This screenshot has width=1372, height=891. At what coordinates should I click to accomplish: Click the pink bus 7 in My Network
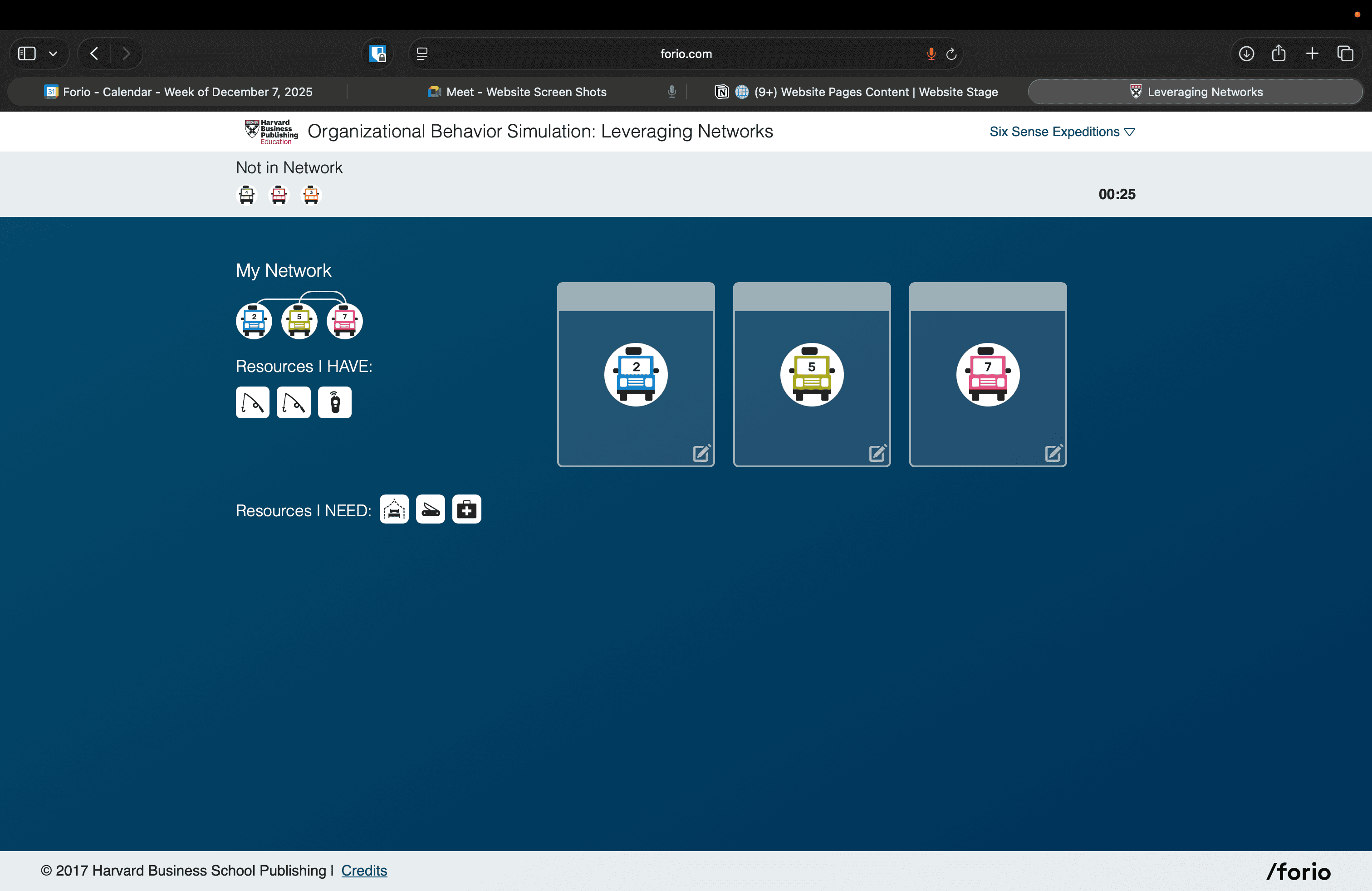(344, 321)
